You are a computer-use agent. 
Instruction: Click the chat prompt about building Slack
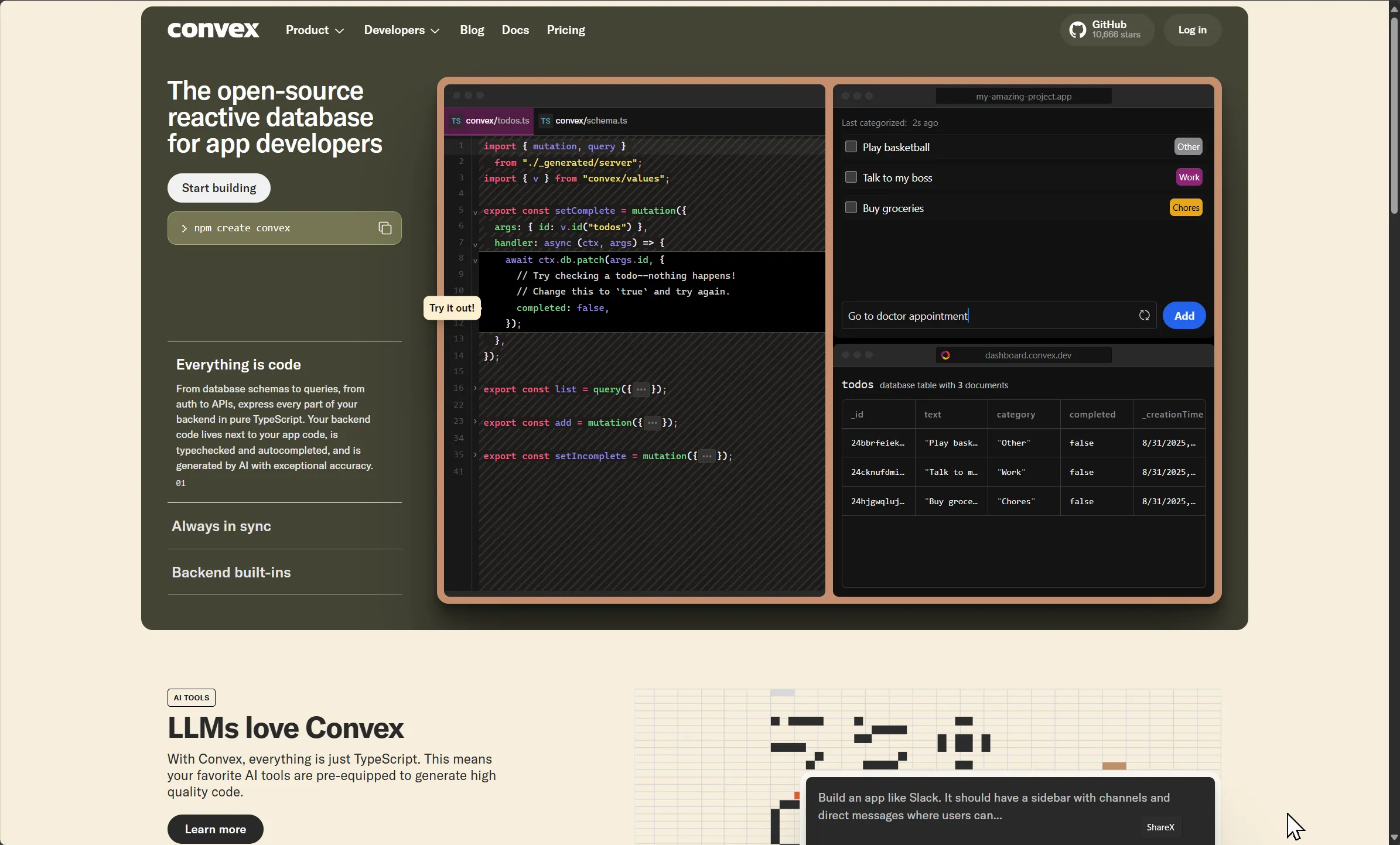(x=993, y=806)
